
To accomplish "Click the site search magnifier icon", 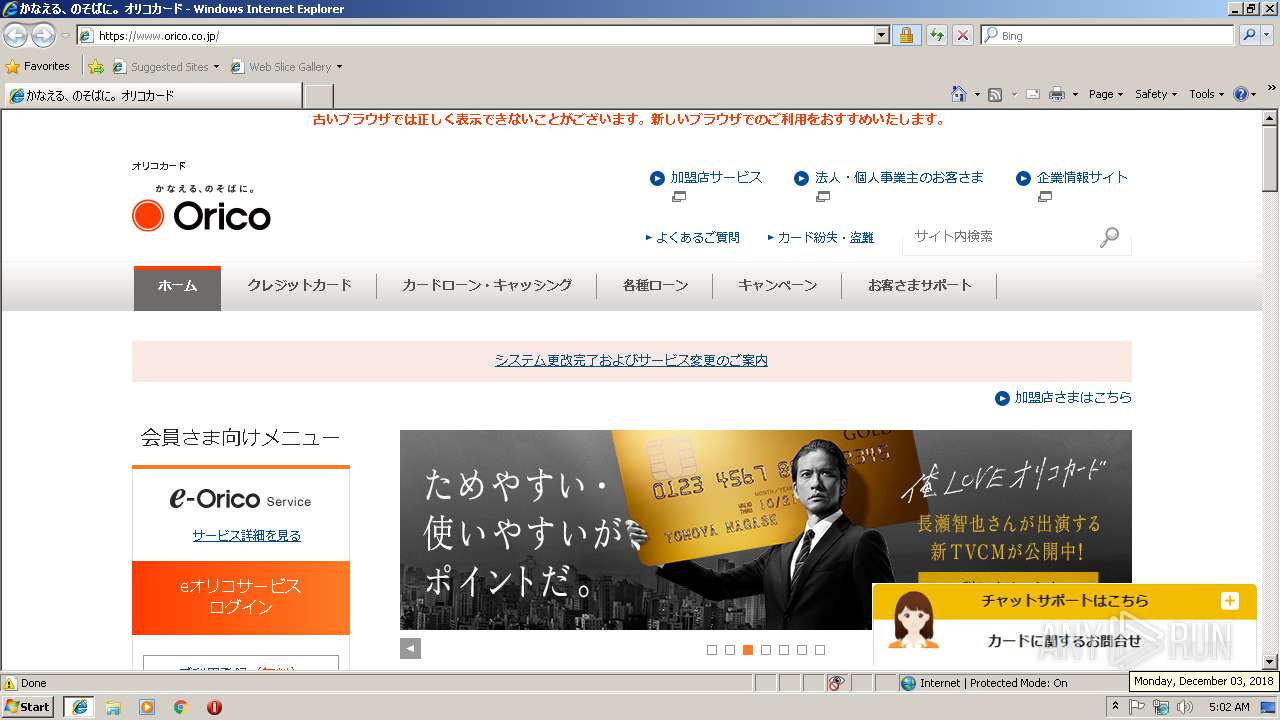I will tap(1109, 237).
